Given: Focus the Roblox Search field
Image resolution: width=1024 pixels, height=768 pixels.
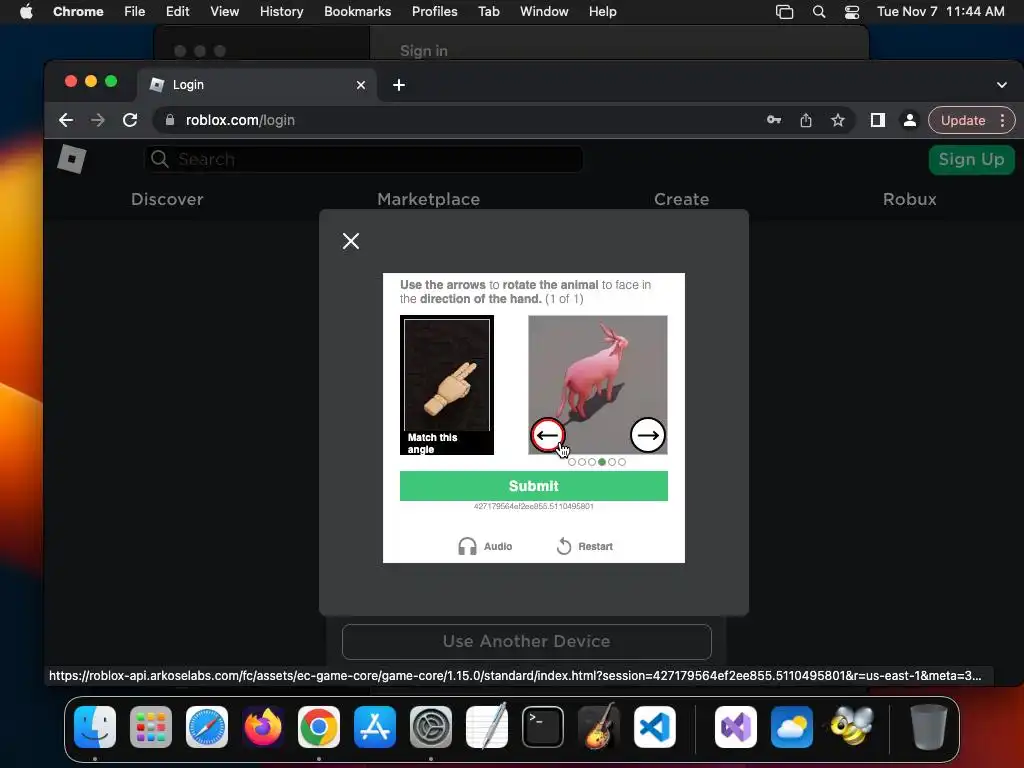Looking at the screenshot, I should [363, 159].
